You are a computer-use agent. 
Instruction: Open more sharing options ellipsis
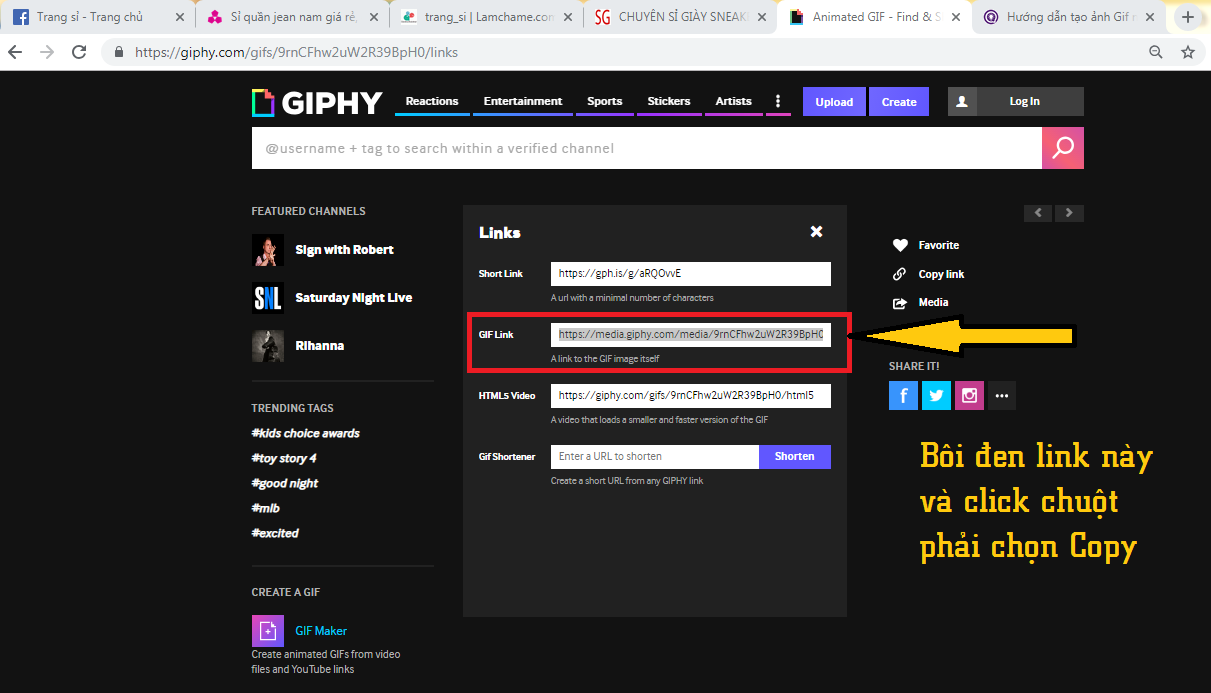coord(1002,396)
